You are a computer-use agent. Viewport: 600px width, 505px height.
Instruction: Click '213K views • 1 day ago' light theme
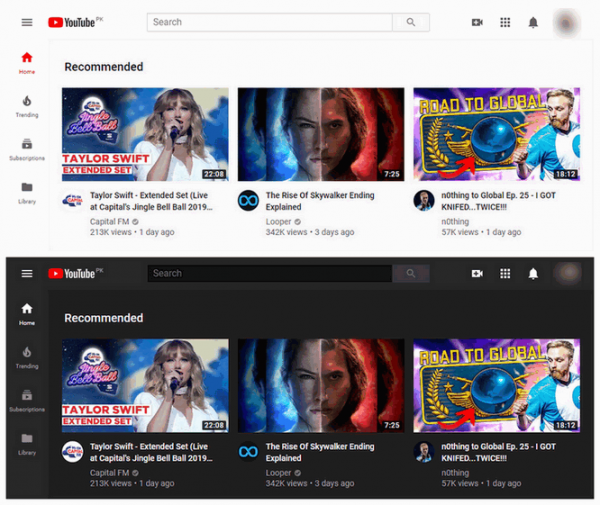click(x=132, y=232)
